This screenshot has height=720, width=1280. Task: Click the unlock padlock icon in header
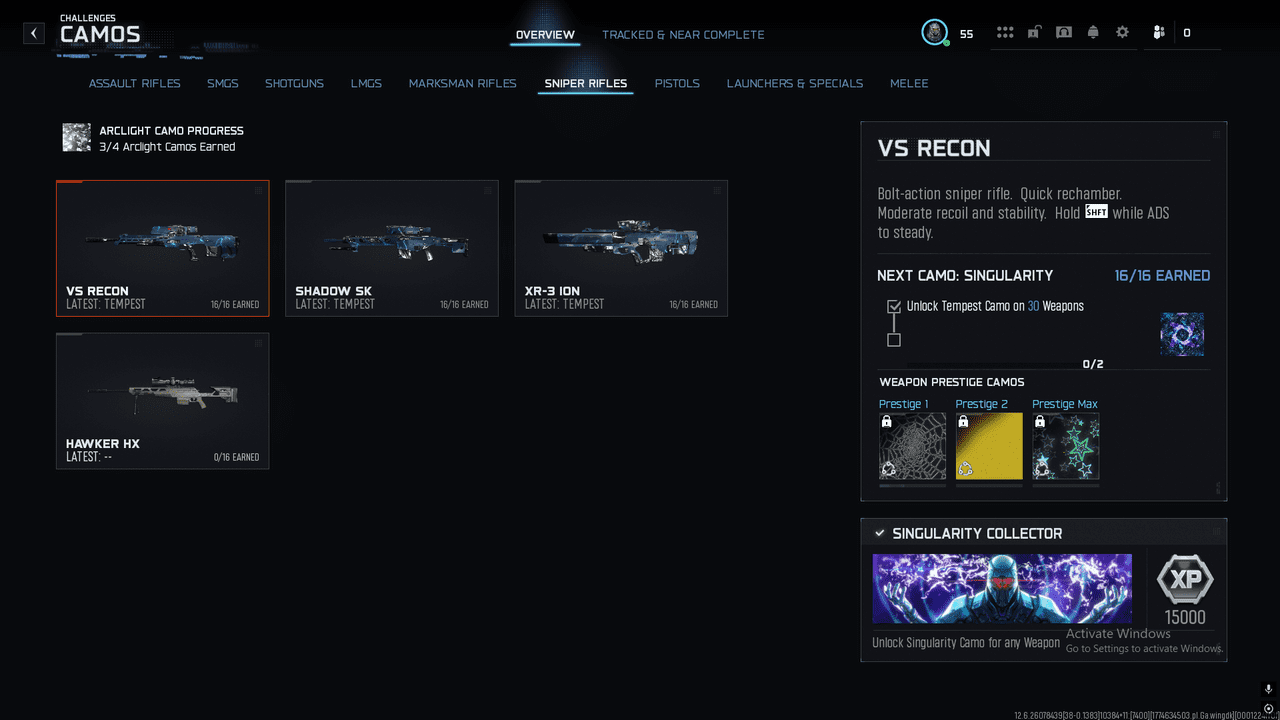pos(1034,33)
